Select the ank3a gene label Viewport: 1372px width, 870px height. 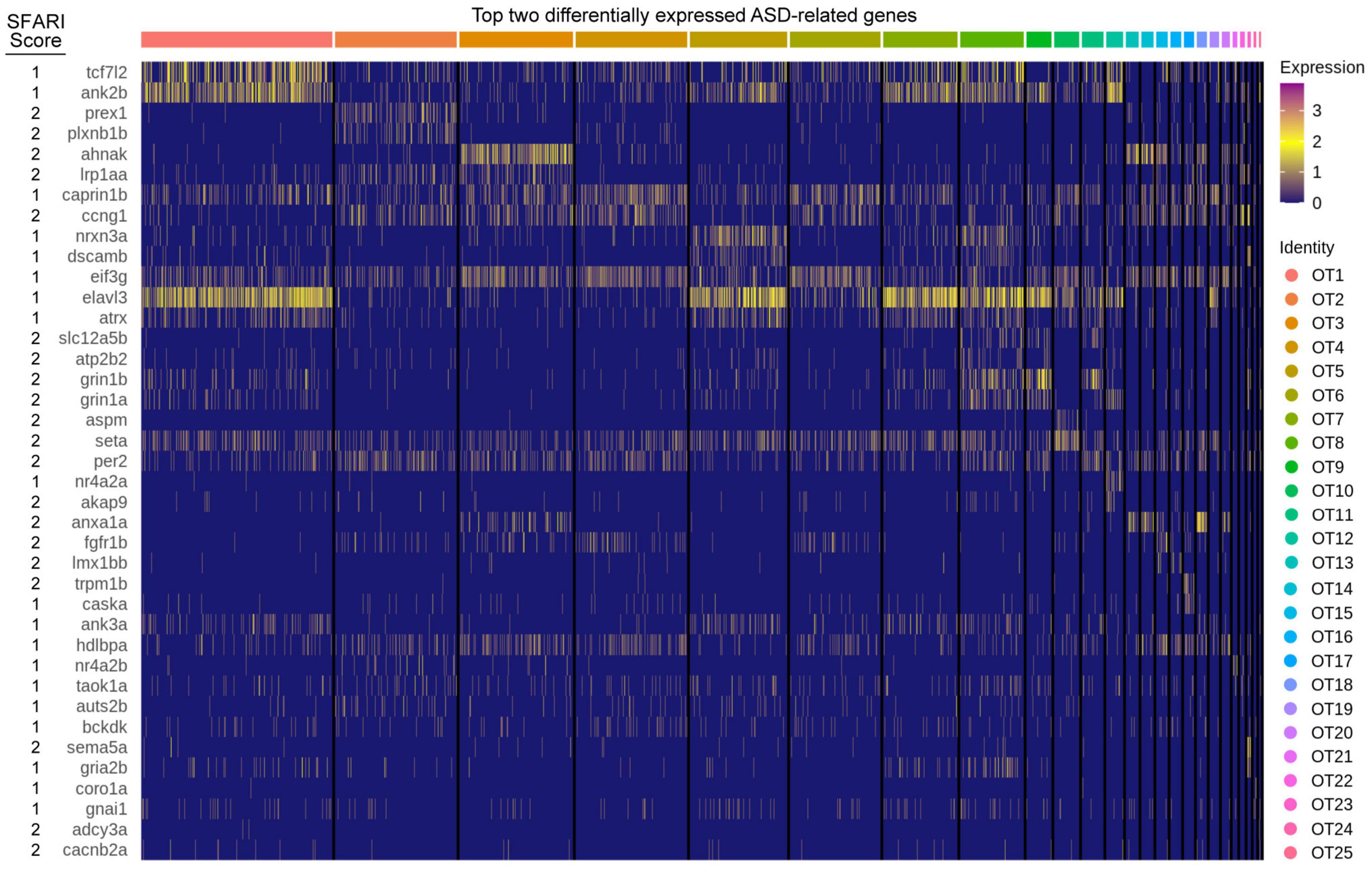pos(104,625)
